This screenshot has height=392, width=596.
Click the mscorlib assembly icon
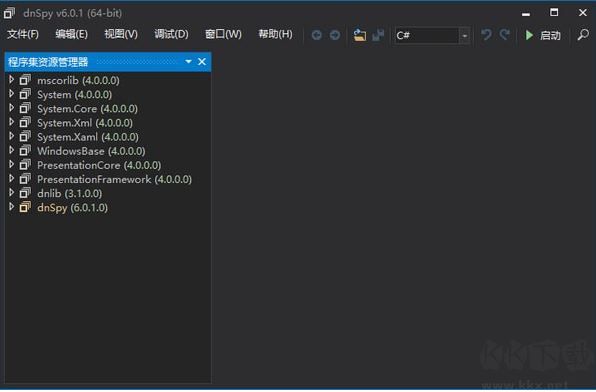point(25,80)
